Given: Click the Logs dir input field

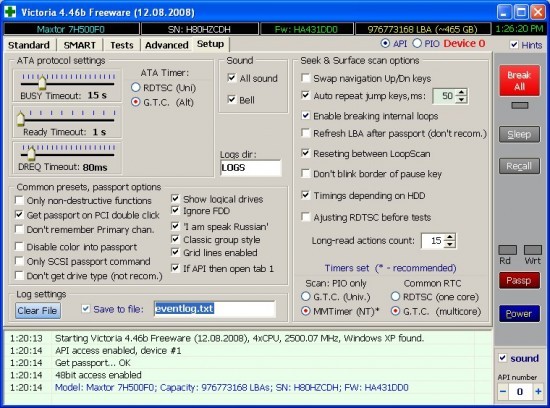Looking at the screenshot, I should pos(251,168).
